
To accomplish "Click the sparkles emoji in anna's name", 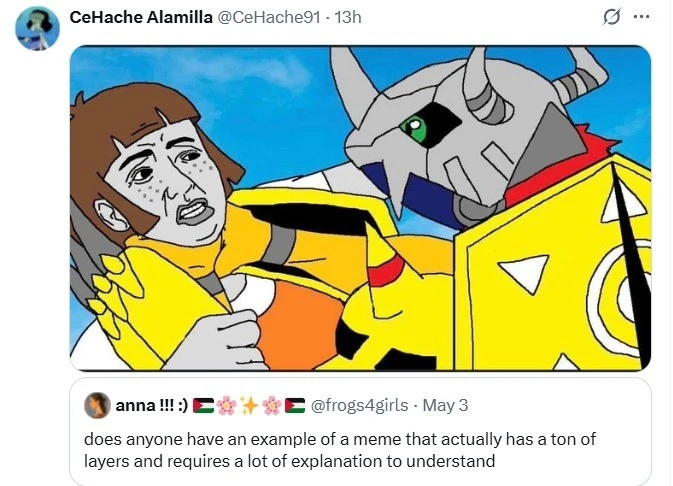I will 249,405.
